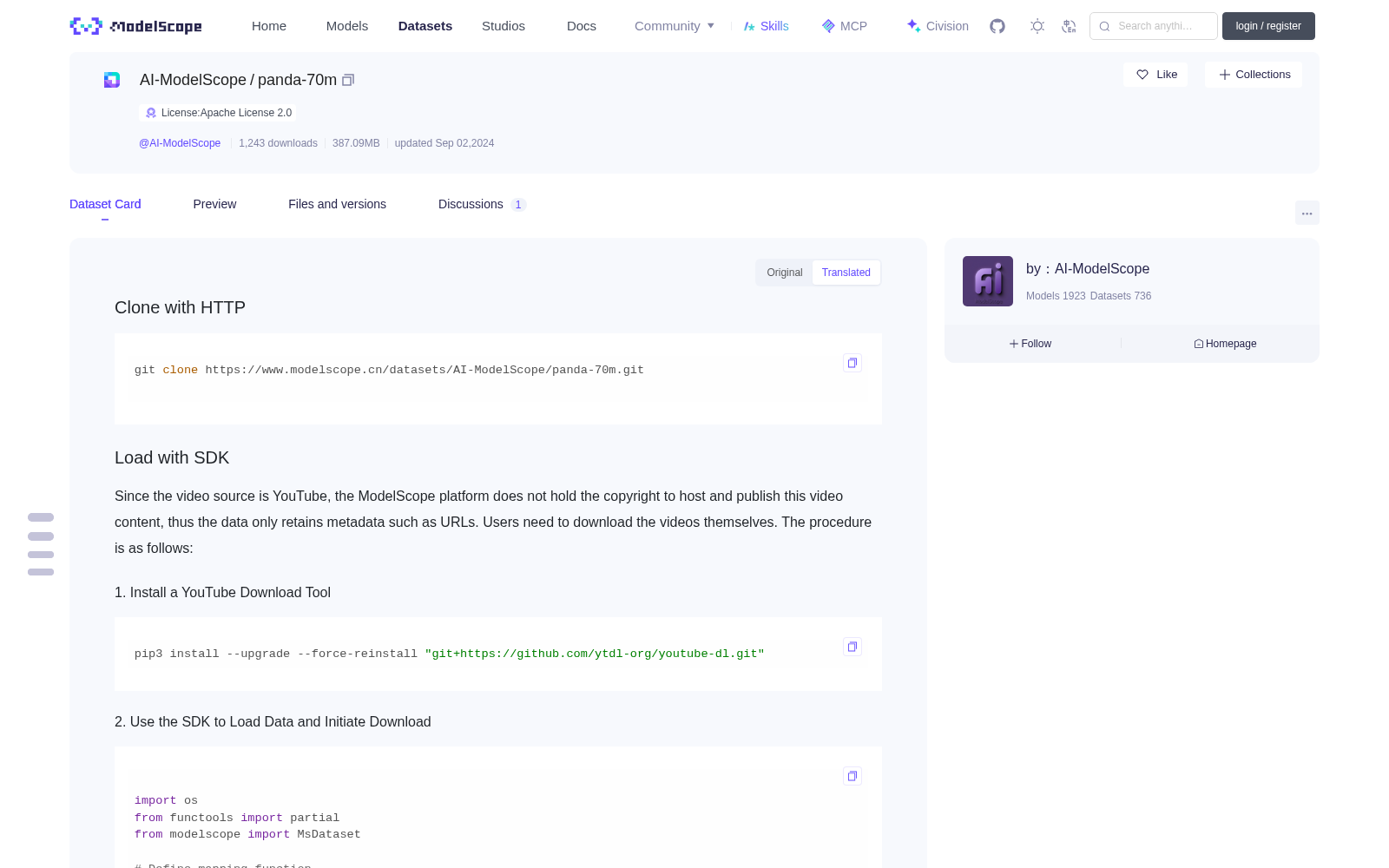
Task: Focus the search anything field
Action: tap(1154, 26)
